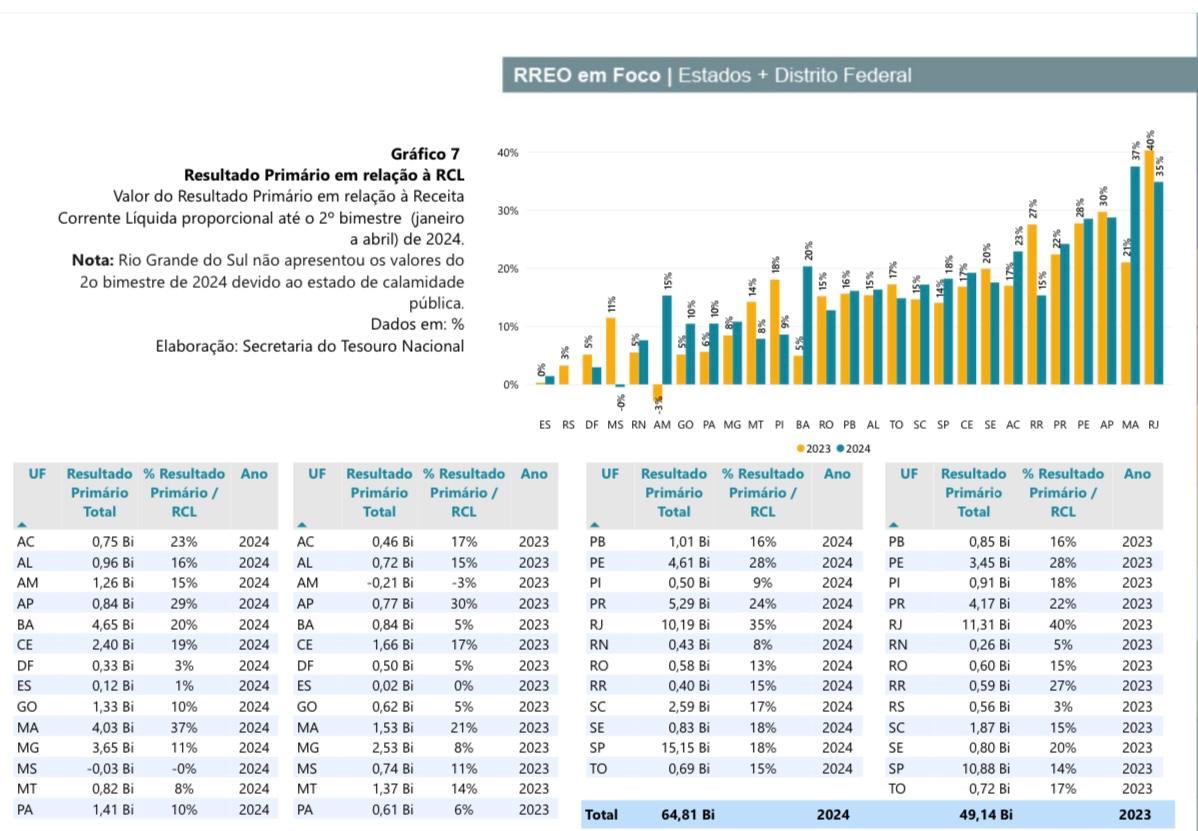The image size is (1198, 831).
Task: Sort by Resultado Primário Total in leftmost table
Action: pyautogui.click(x=99, y=492)
